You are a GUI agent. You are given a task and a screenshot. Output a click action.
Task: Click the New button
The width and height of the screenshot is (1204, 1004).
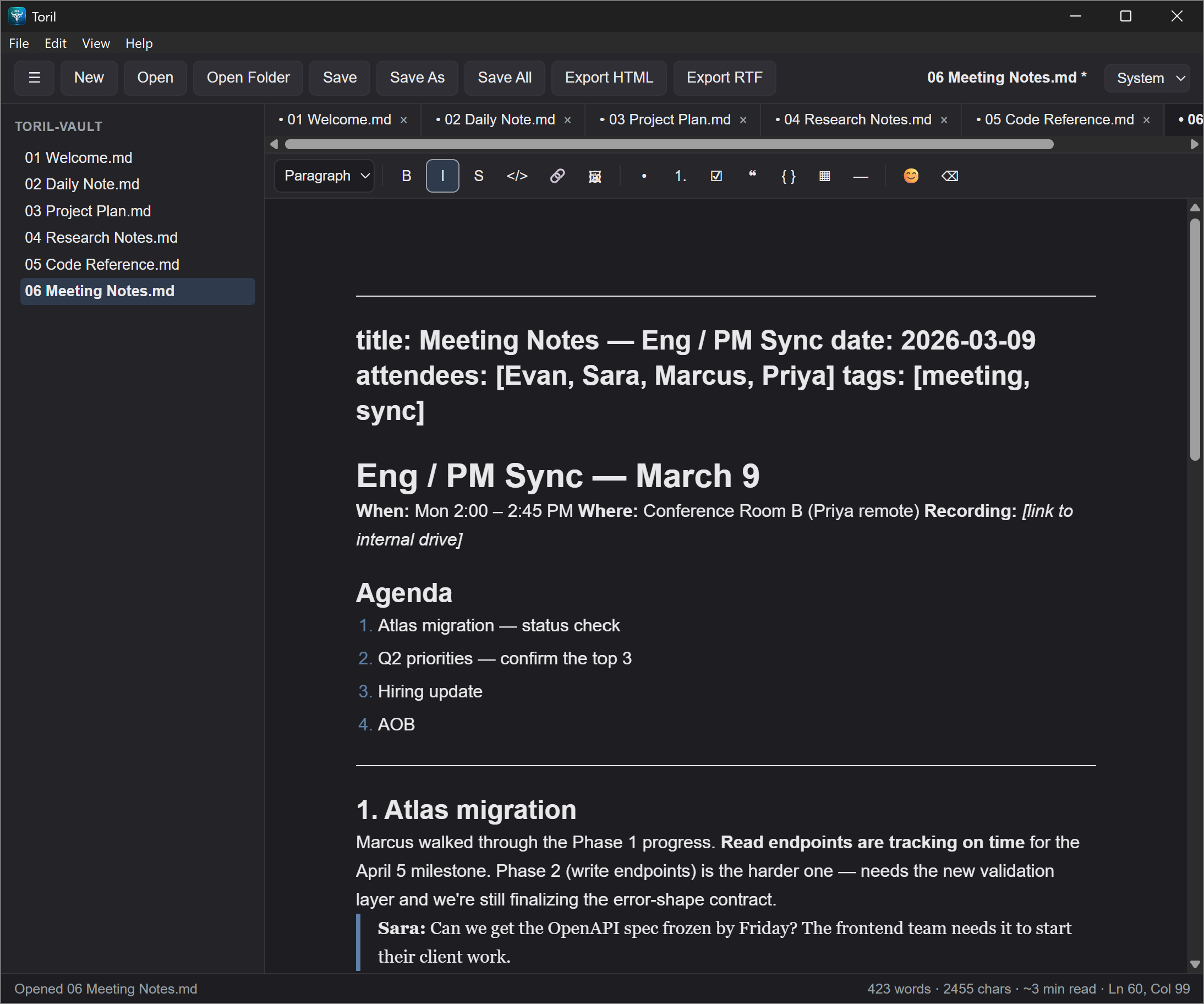pos(89,78)
